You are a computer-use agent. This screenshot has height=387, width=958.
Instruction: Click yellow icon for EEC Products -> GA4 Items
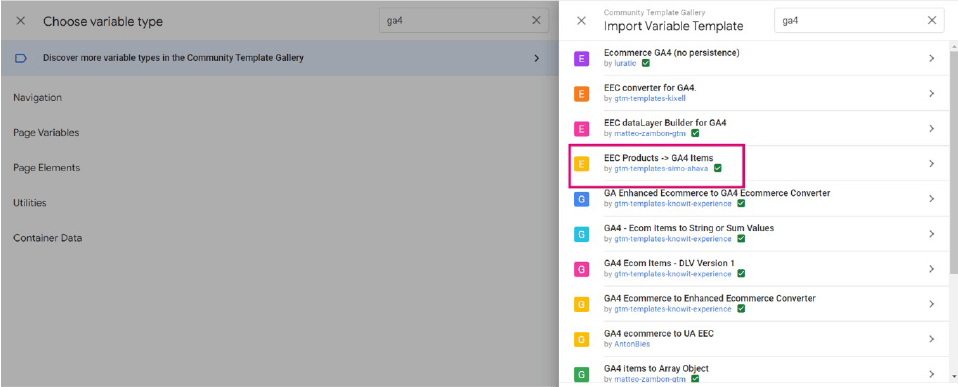point(582,163)
